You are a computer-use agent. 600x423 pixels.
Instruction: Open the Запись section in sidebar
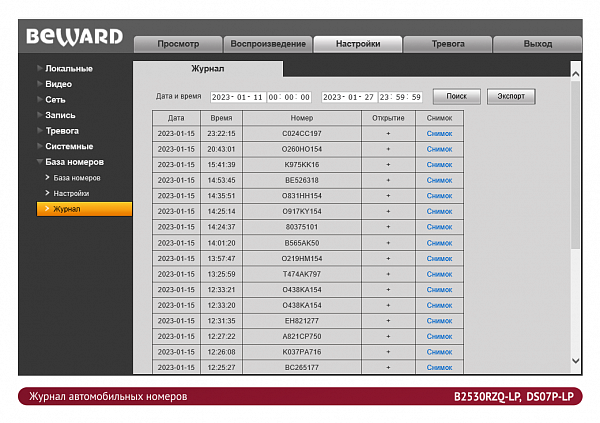60,115
